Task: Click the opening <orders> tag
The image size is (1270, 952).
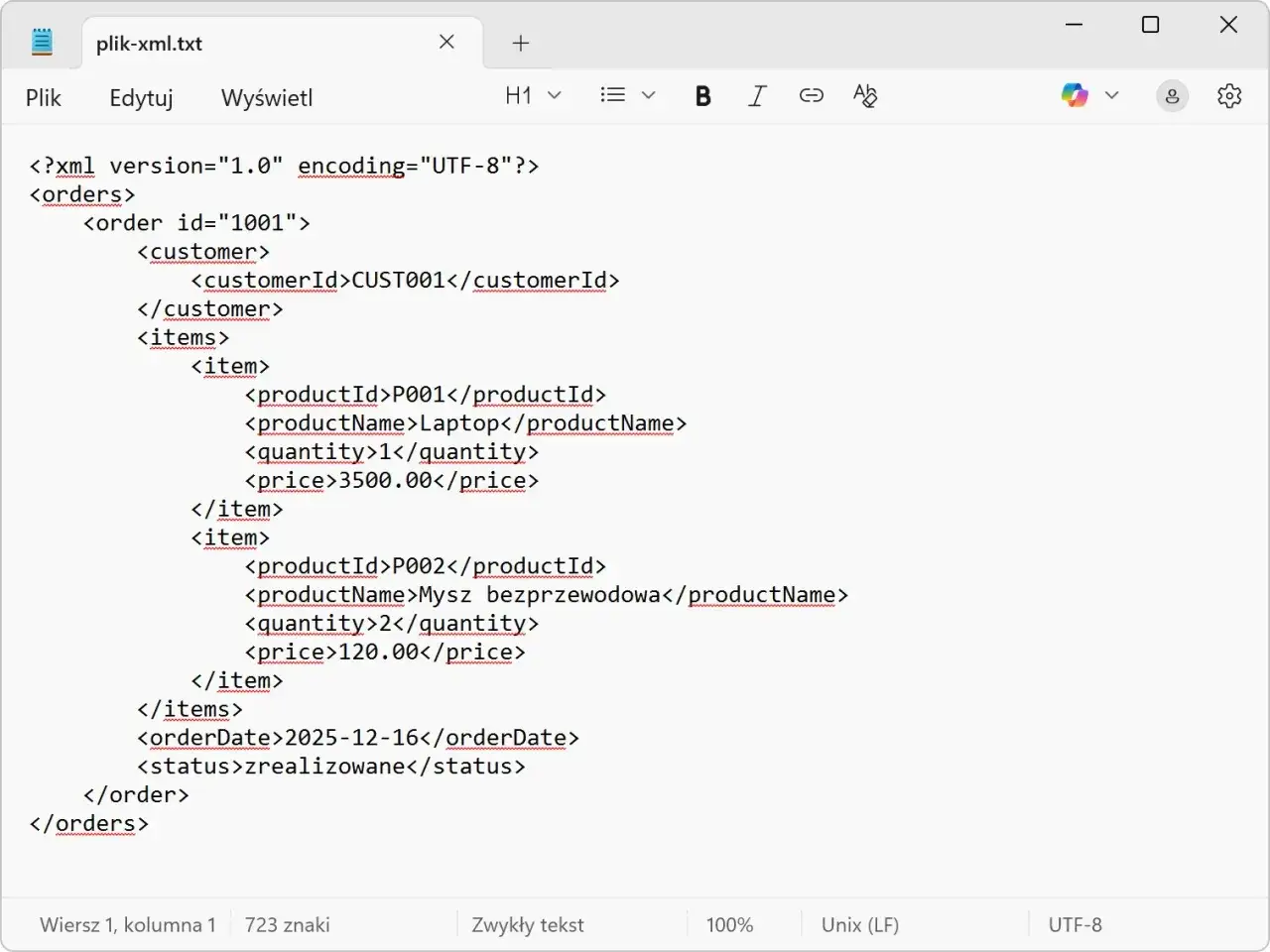Action: tap(82, 194)
